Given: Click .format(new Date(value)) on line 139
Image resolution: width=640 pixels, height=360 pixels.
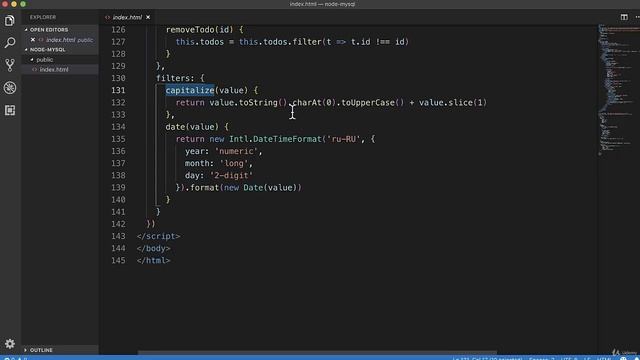Looking at the screenshot, I should [x=244, y=188].
